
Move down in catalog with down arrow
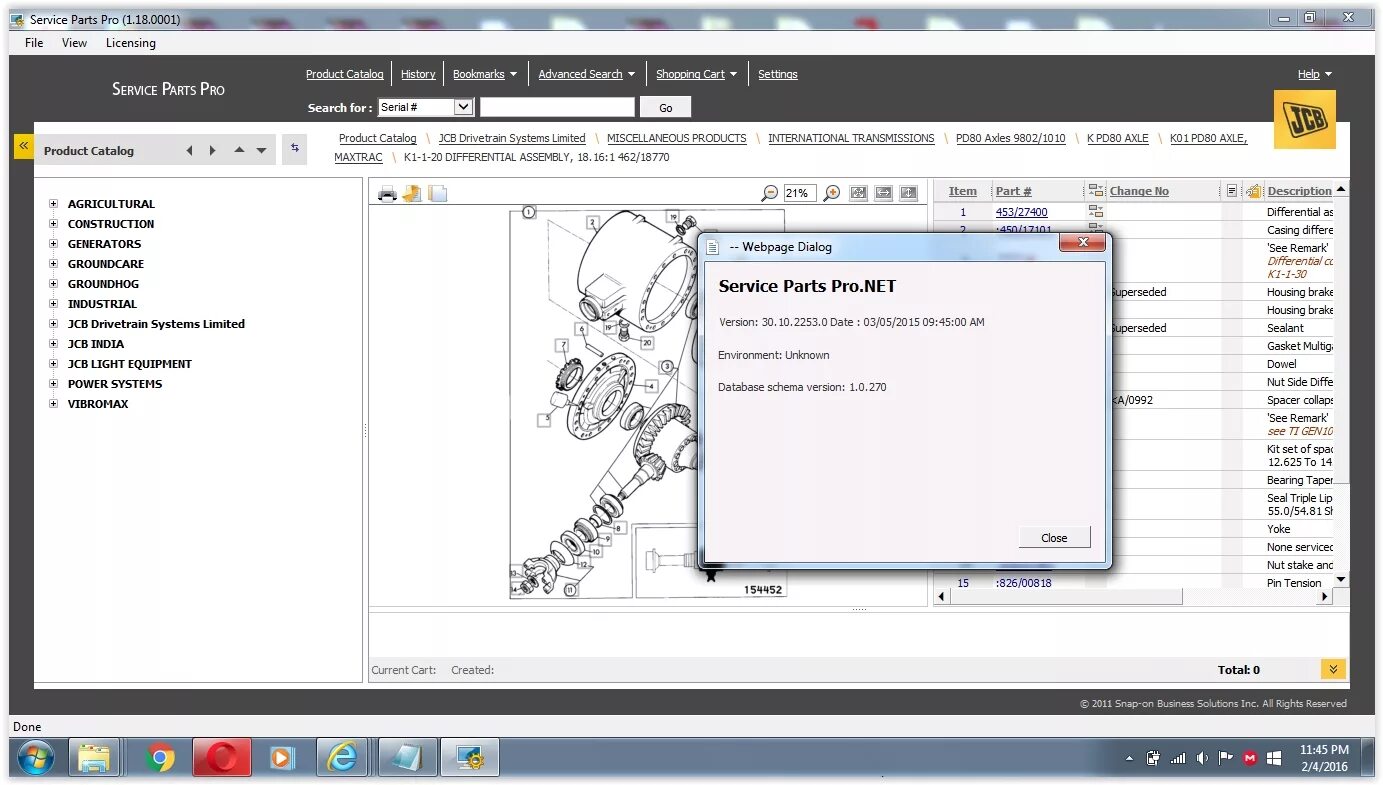tap(261, 151)
